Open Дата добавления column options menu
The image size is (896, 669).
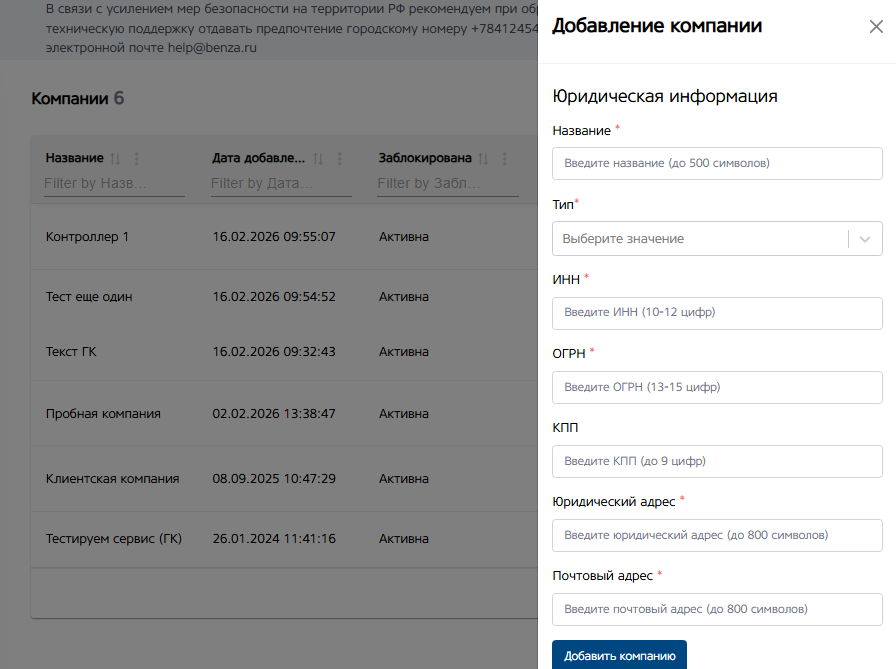340,159
